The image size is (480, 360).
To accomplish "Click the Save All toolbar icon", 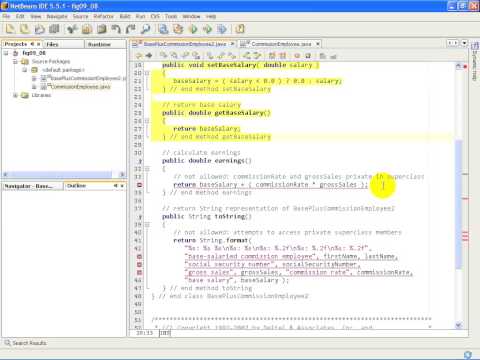I will pyautogui.click(x=54, y=29).
